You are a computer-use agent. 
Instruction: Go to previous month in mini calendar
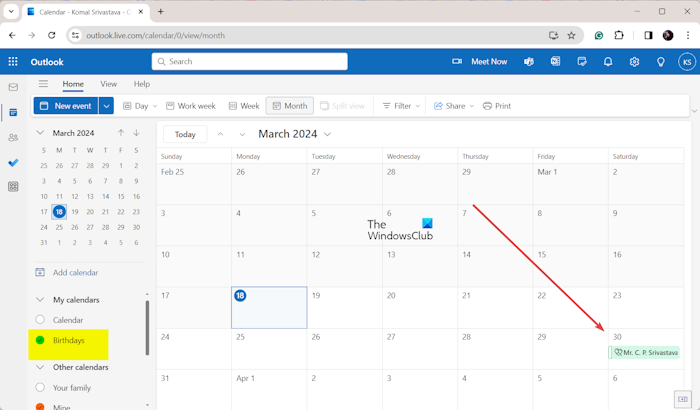[x=121, y=133]
